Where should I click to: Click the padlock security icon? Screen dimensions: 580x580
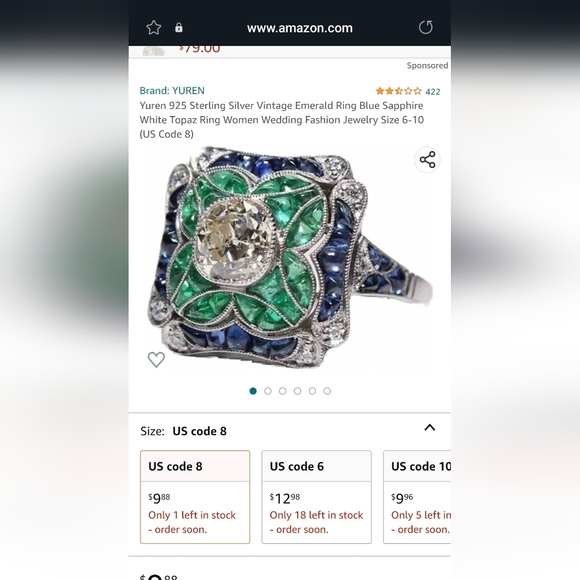click(179, 28)
